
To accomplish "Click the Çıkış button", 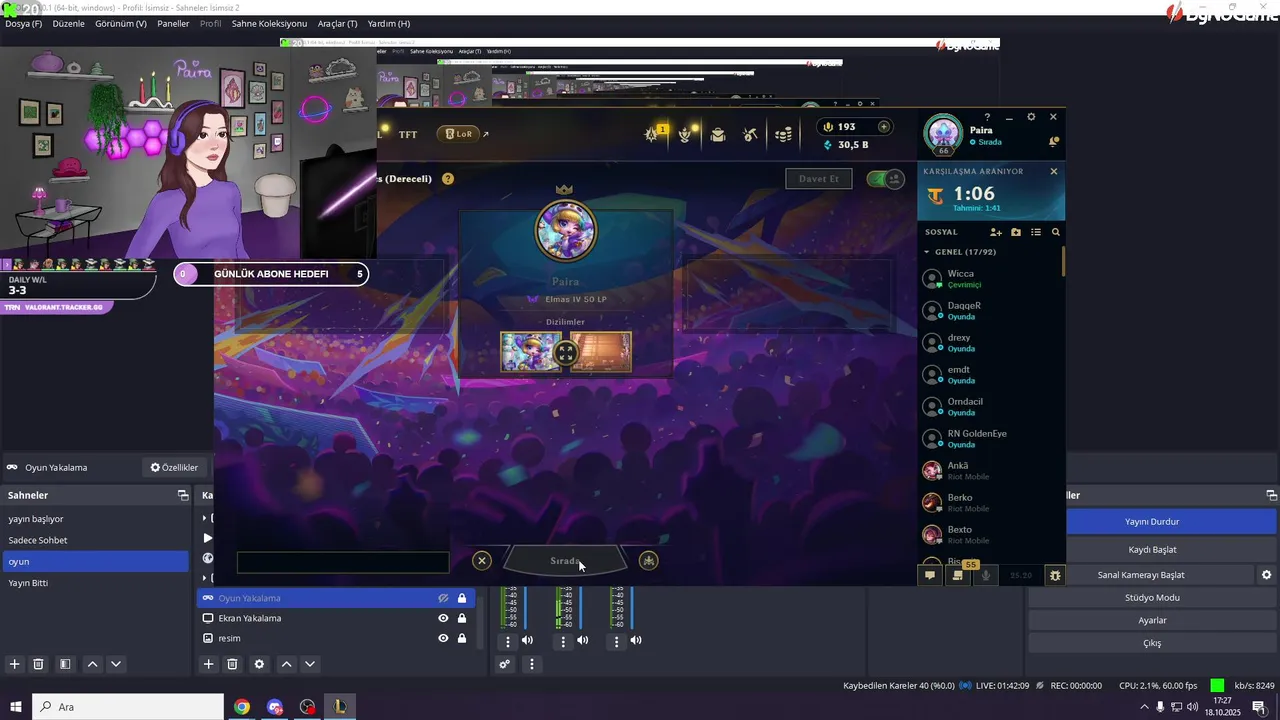I will [1152, 643].
